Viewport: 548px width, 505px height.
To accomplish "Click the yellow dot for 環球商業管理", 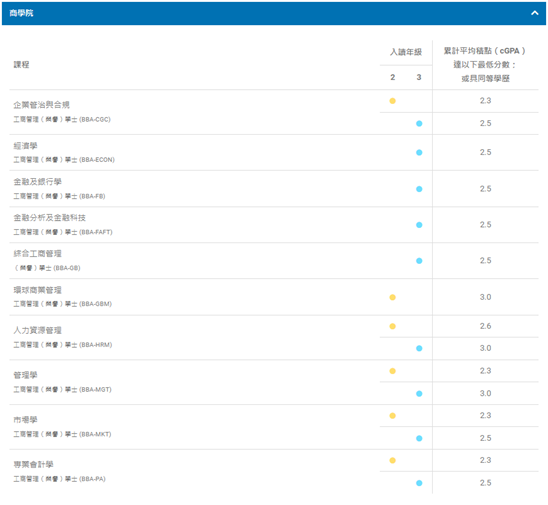I will click(x=392, y=297).
